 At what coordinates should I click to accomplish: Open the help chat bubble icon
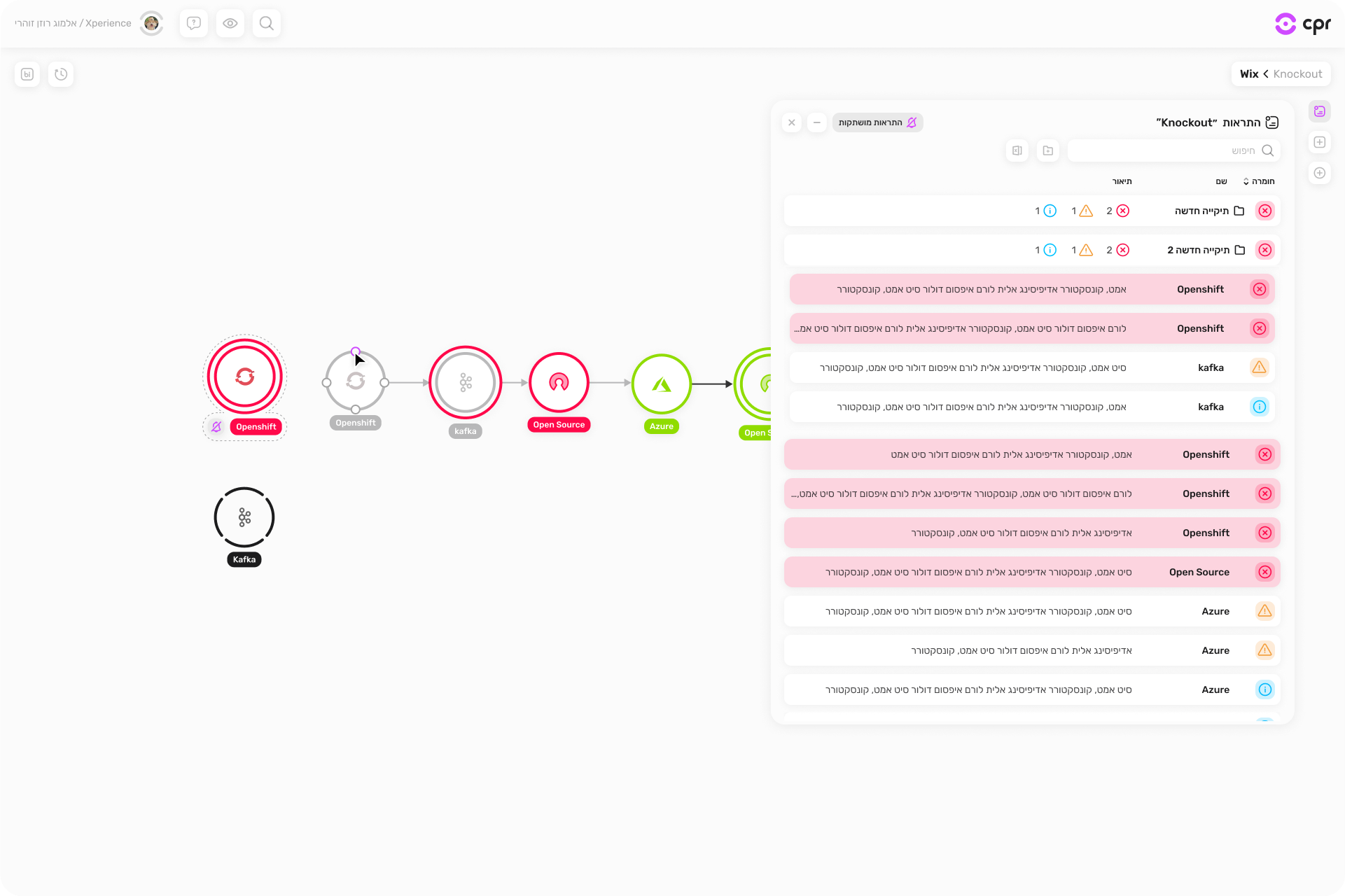point(194,23)
